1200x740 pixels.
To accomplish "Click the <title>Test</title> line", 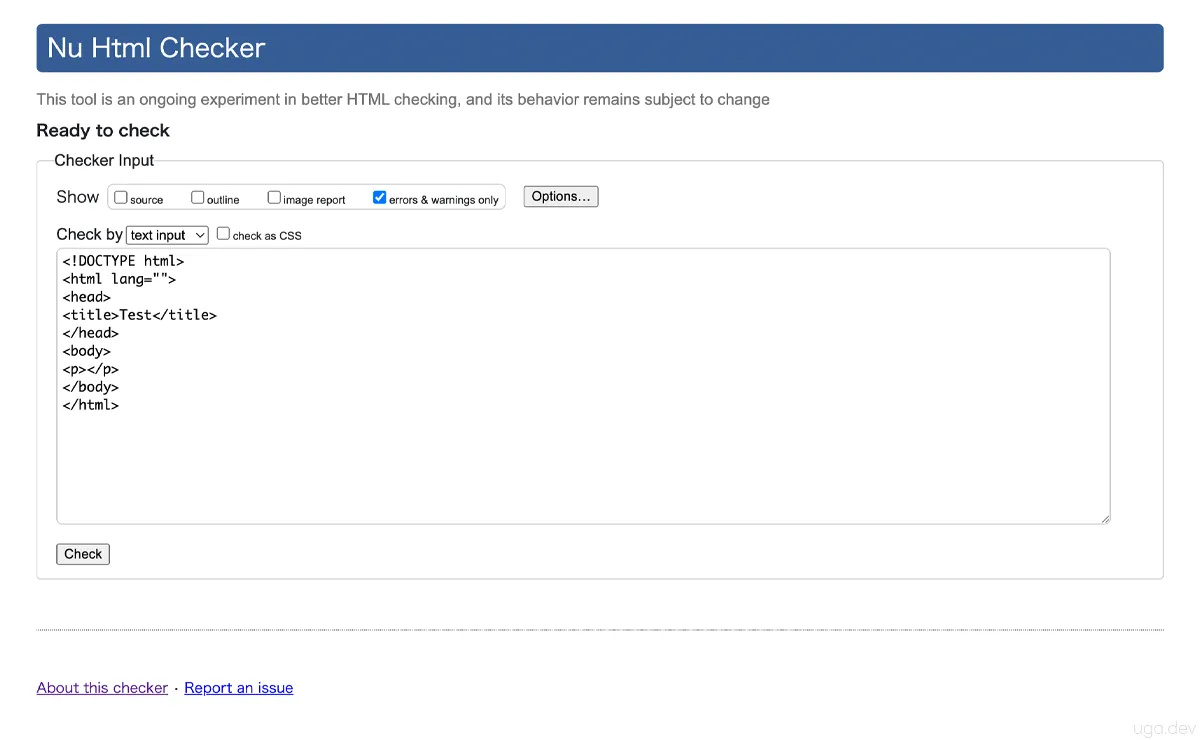I will (x=139, y=315).
